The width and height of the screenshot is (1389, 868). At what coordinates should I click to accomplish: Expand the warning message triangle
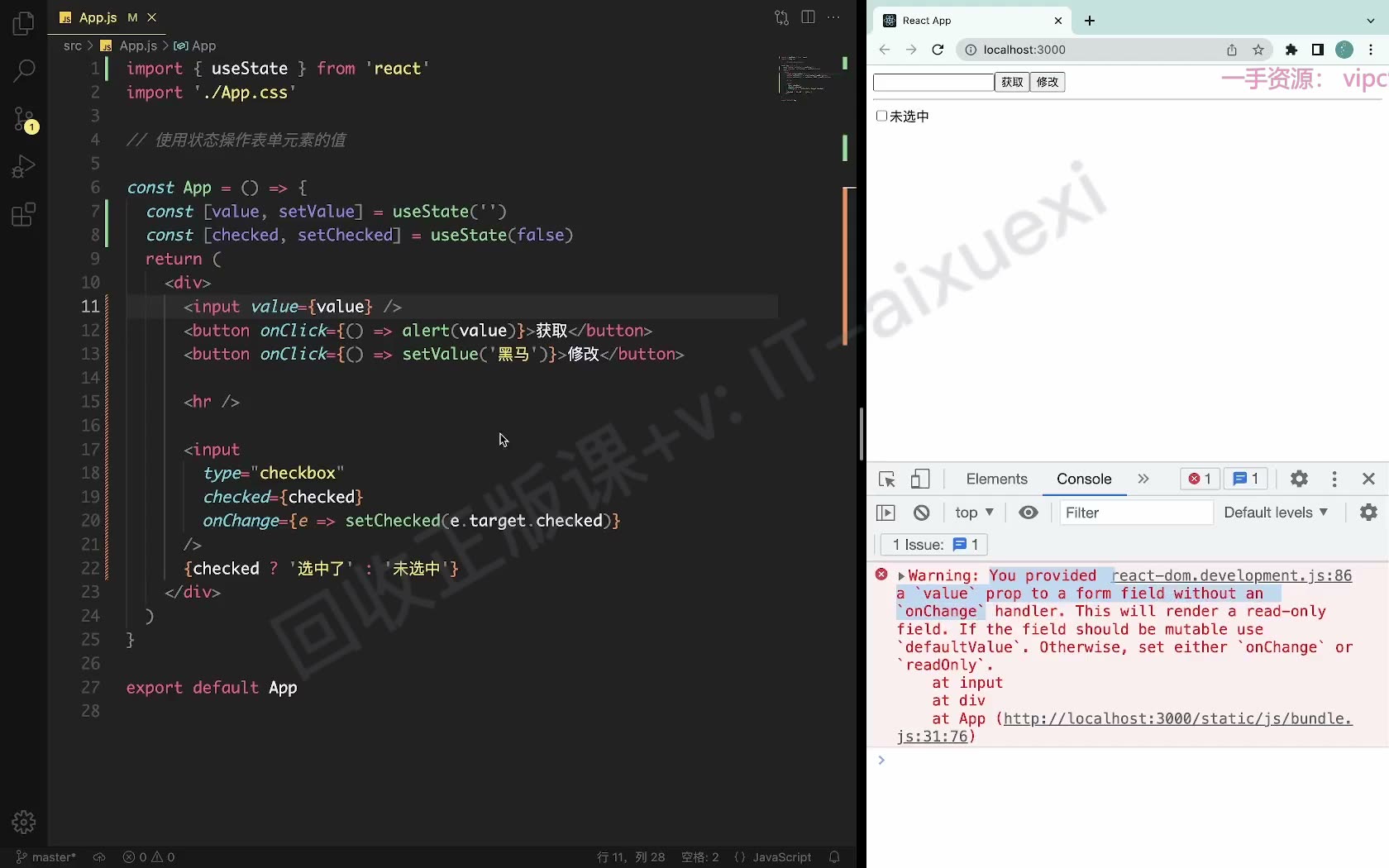click(901, 576)
